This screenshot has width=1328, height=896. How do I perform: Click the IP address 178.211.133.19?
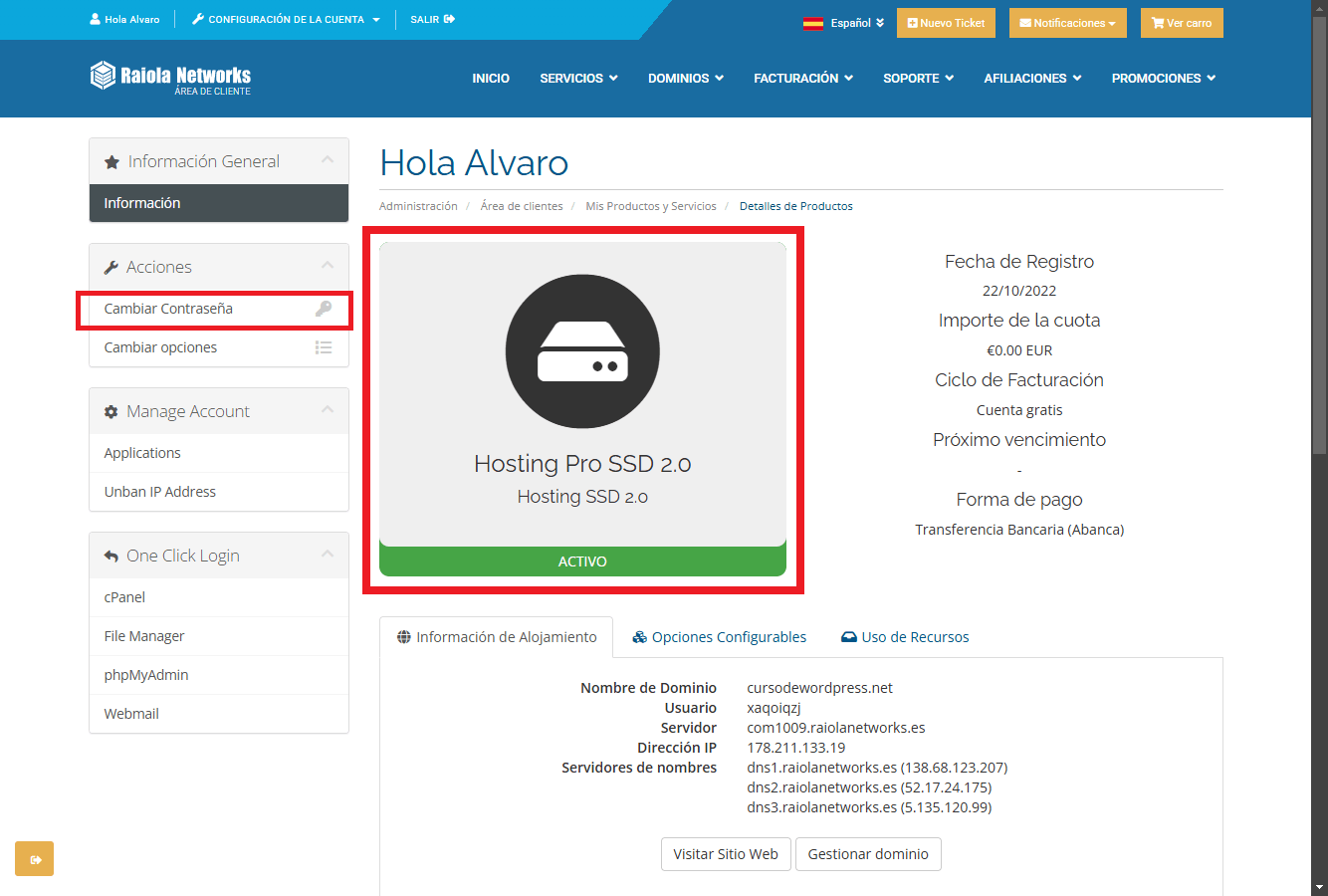(796, 748)
